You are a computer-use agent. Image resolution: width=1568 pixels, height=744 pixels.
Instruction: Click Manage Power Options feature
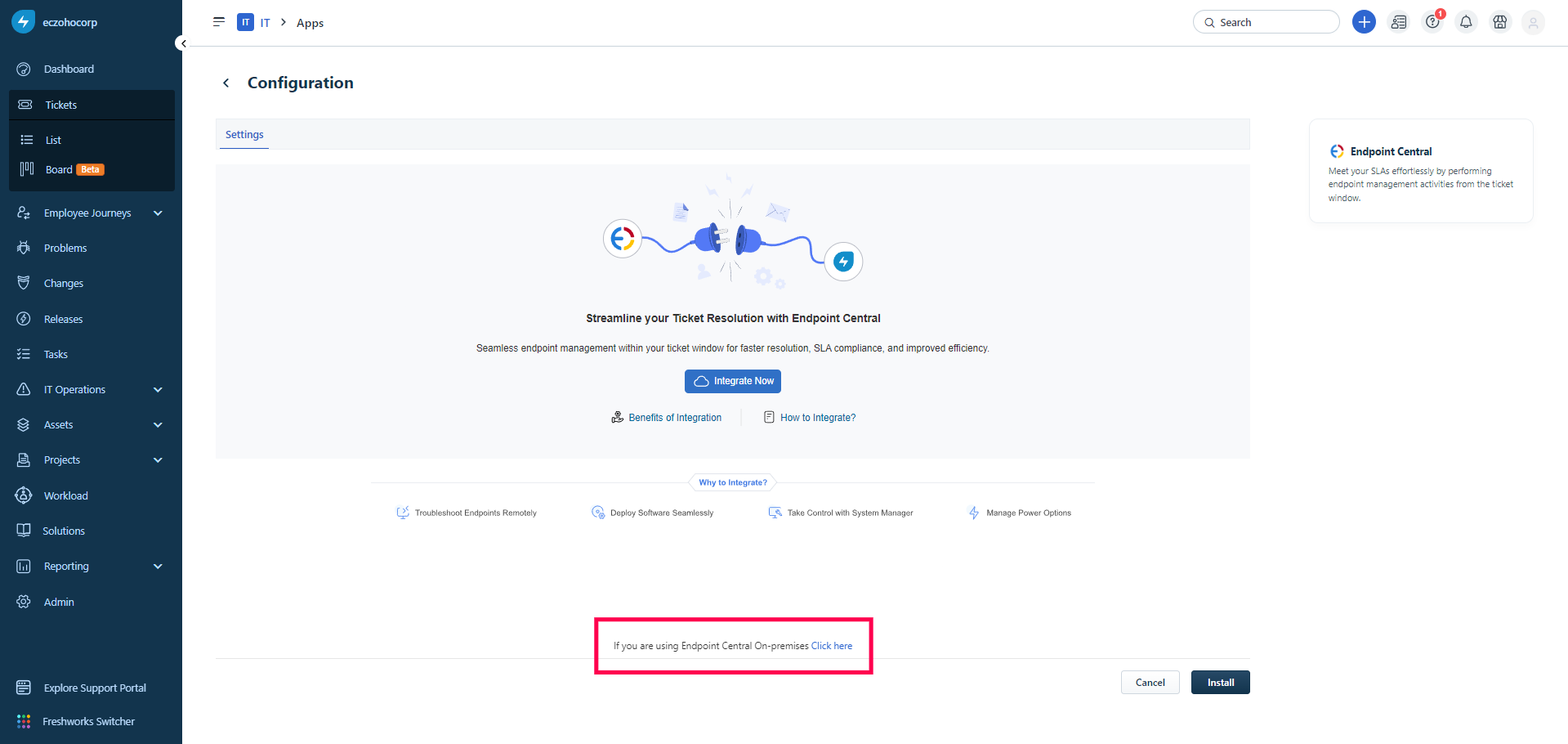click(1020, 513)
